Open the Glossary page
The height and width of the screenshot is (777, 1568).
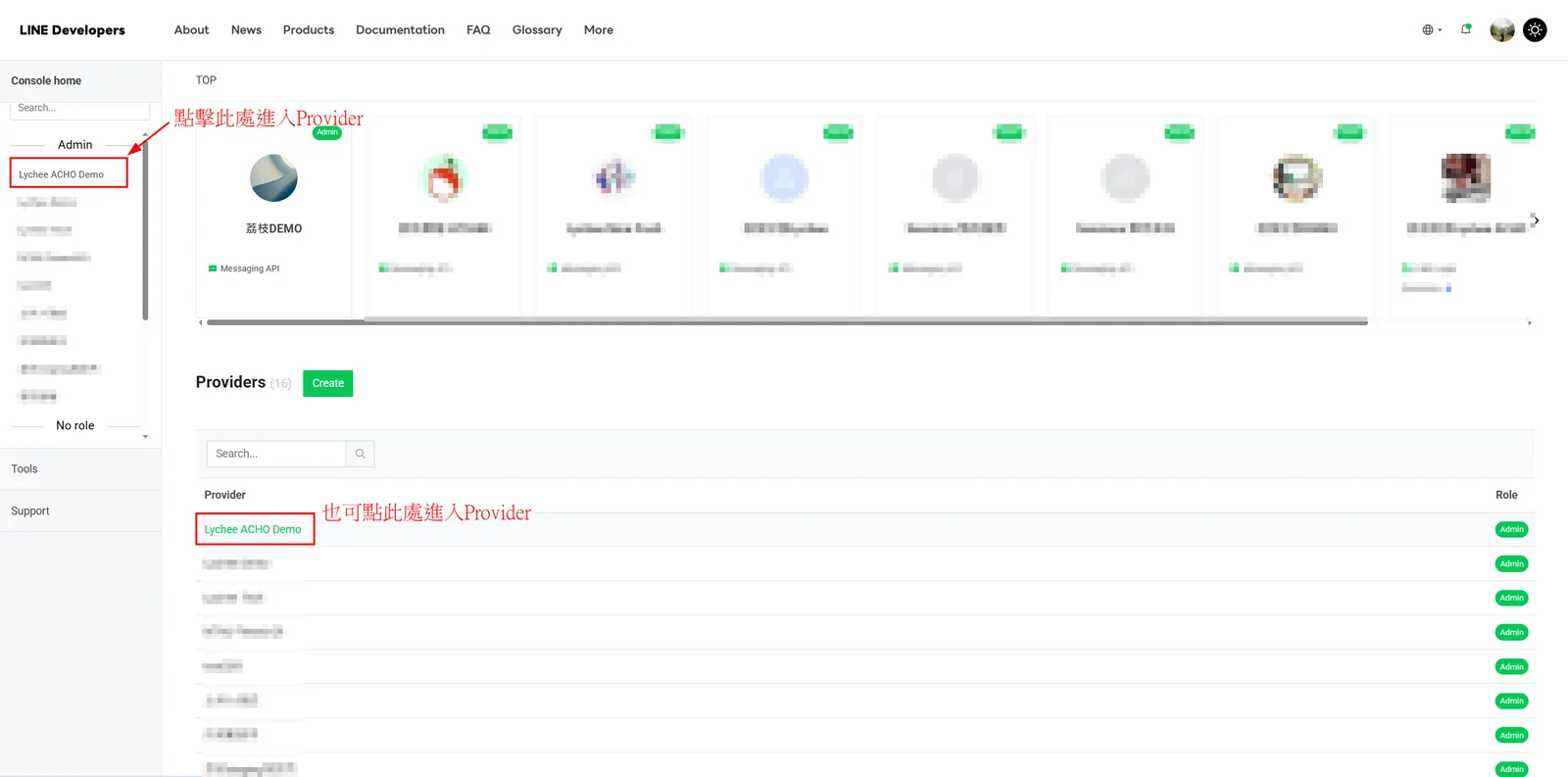tap(537, 30)
